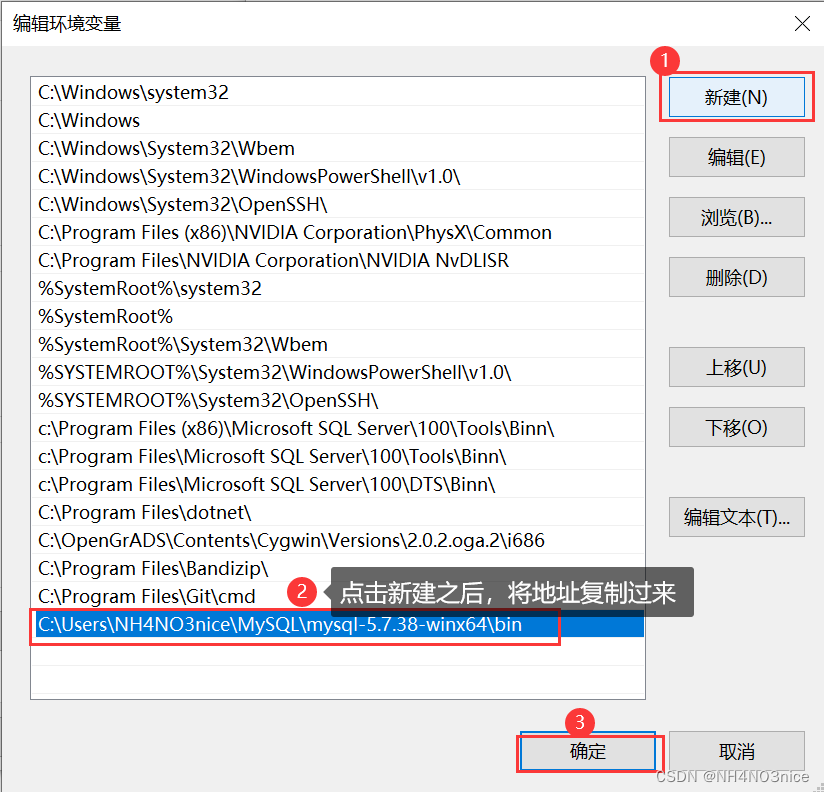Select %SYSTEMROOT%\System32\OpenSSH\ entry
The image size is (824, 792).
pyautogui.click(x=338, y=400)
